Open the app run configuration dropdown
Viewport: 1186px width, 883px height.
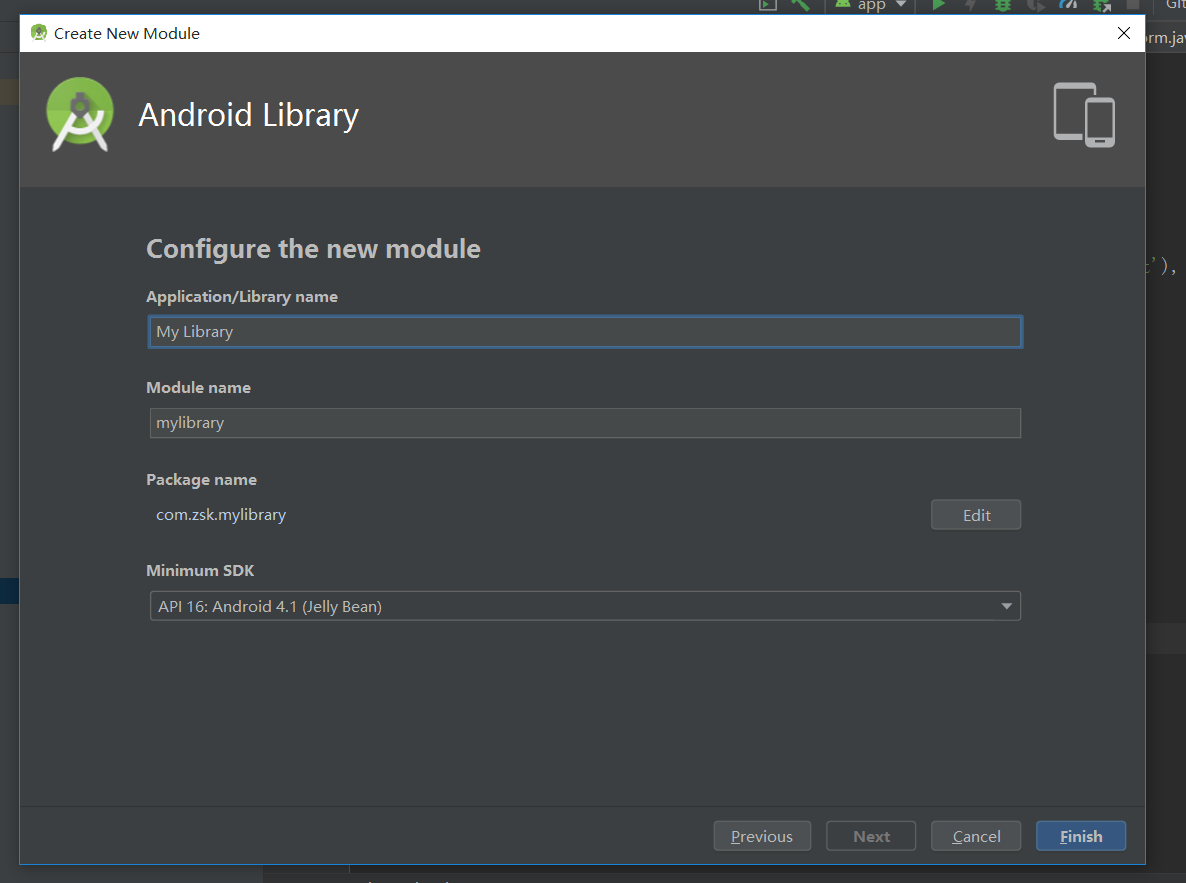(x=869, y=6)
